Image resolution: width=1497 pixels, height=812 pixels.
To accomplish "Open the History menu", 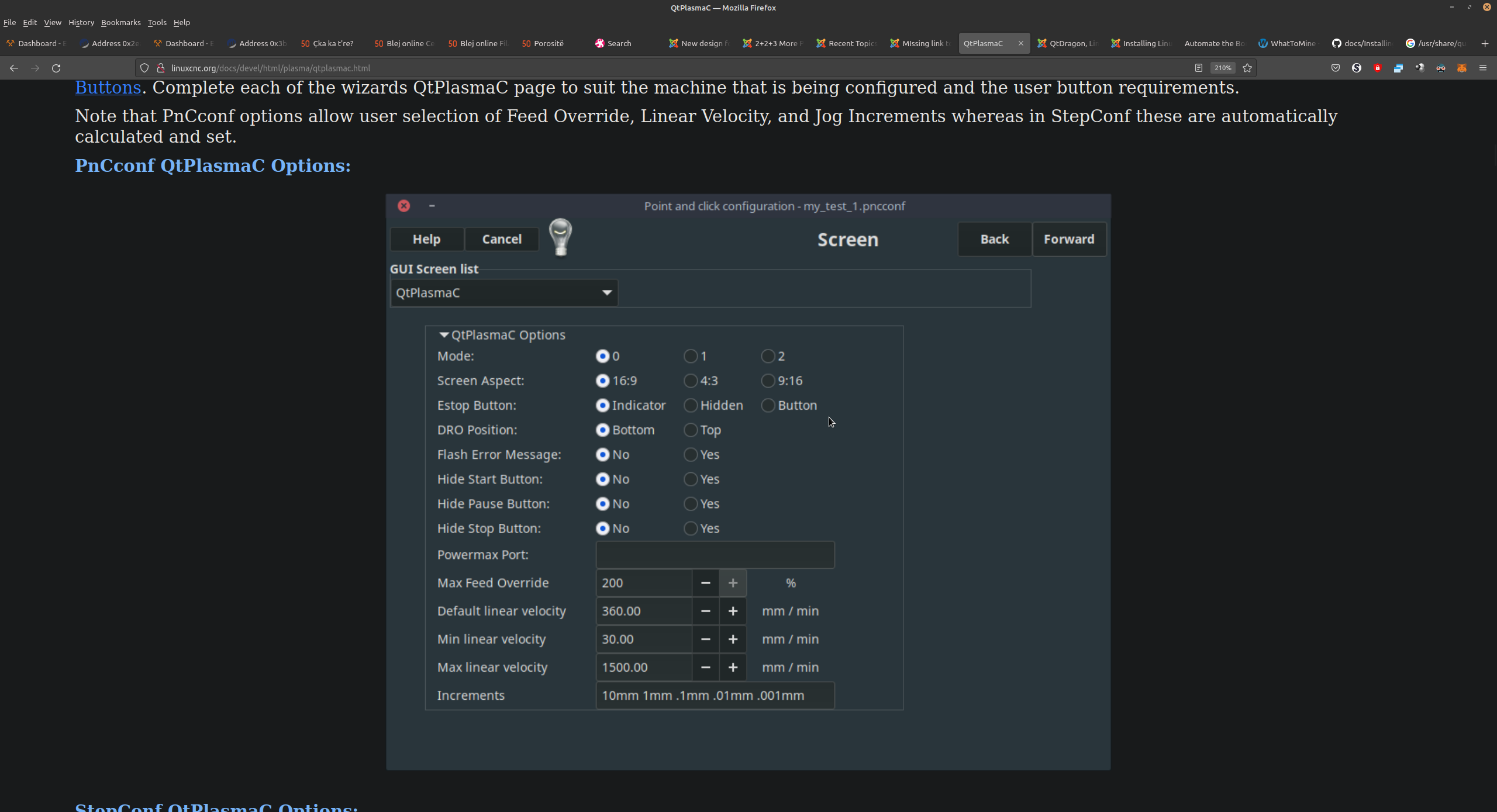I will (81, 22).
